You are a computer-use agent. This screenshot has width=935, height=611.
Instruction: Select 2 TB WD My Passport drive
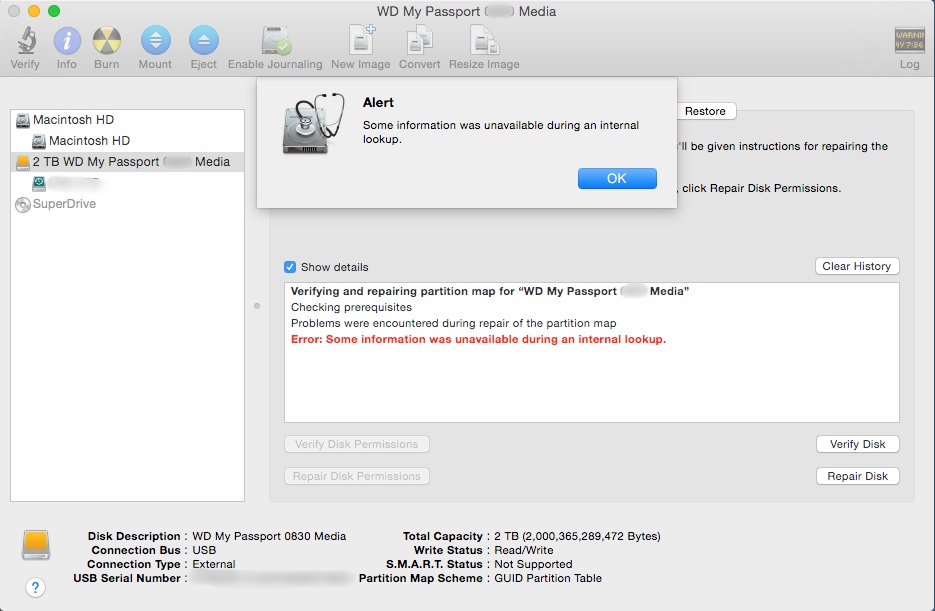pyautogui.click(x=130, y=162)
